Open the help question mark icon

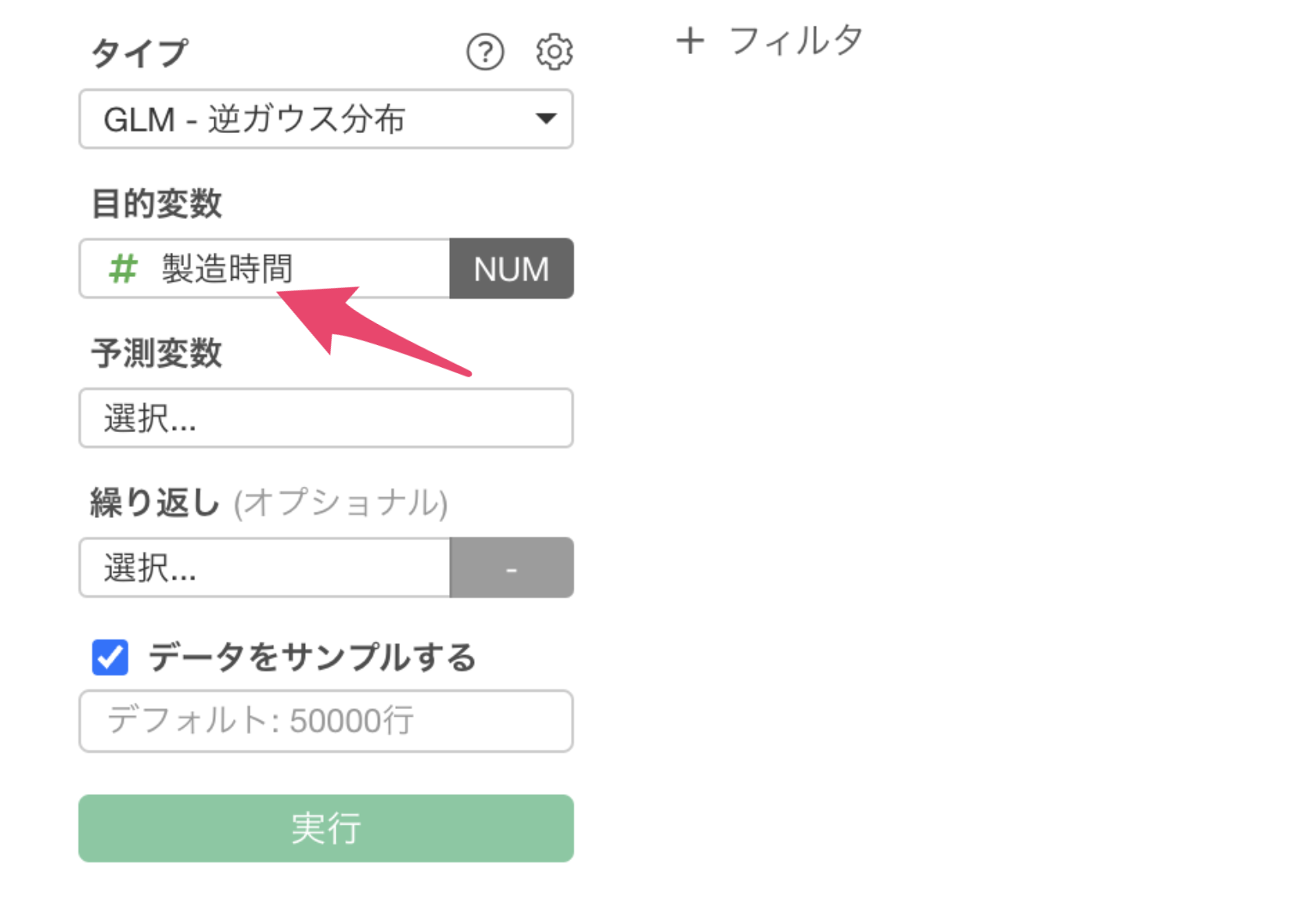coord(485,52)
